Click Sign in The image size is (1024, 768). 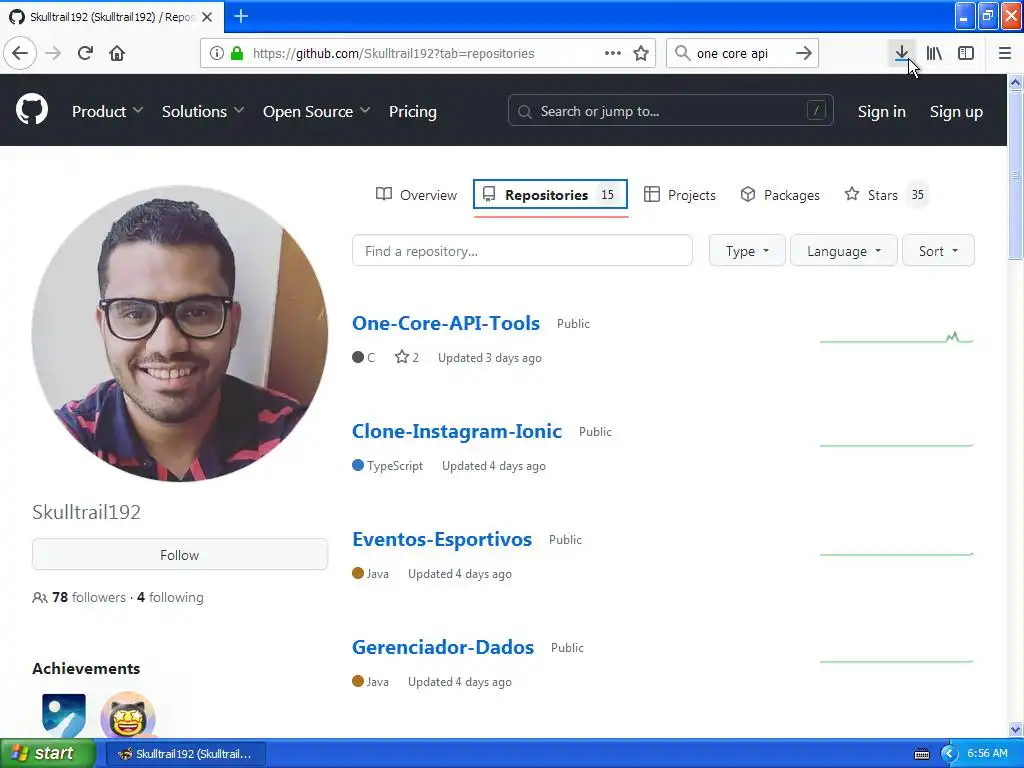[882, 112]
